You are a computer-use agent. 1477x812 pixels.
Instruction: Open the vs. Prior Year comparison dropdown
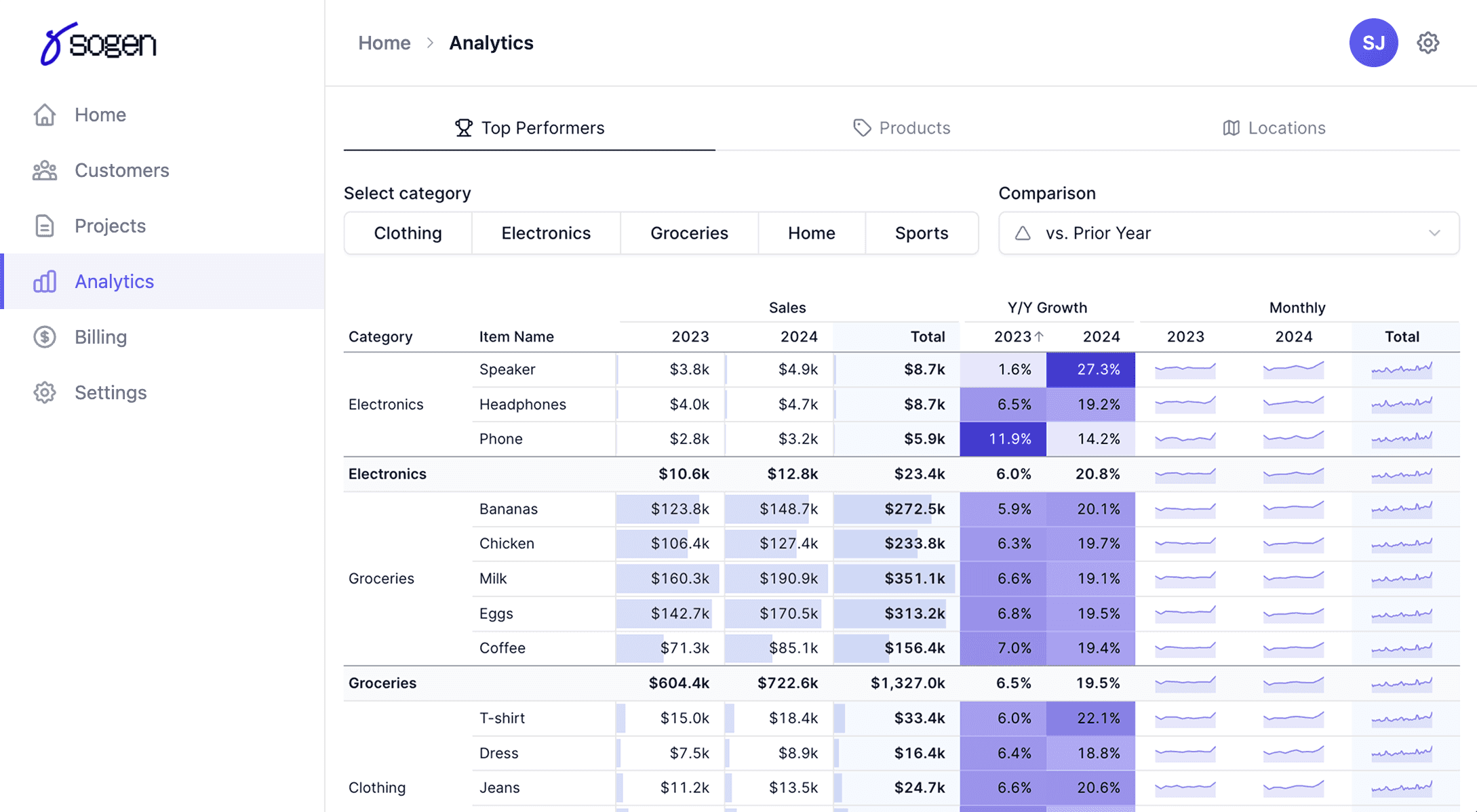click(1229, 232)
